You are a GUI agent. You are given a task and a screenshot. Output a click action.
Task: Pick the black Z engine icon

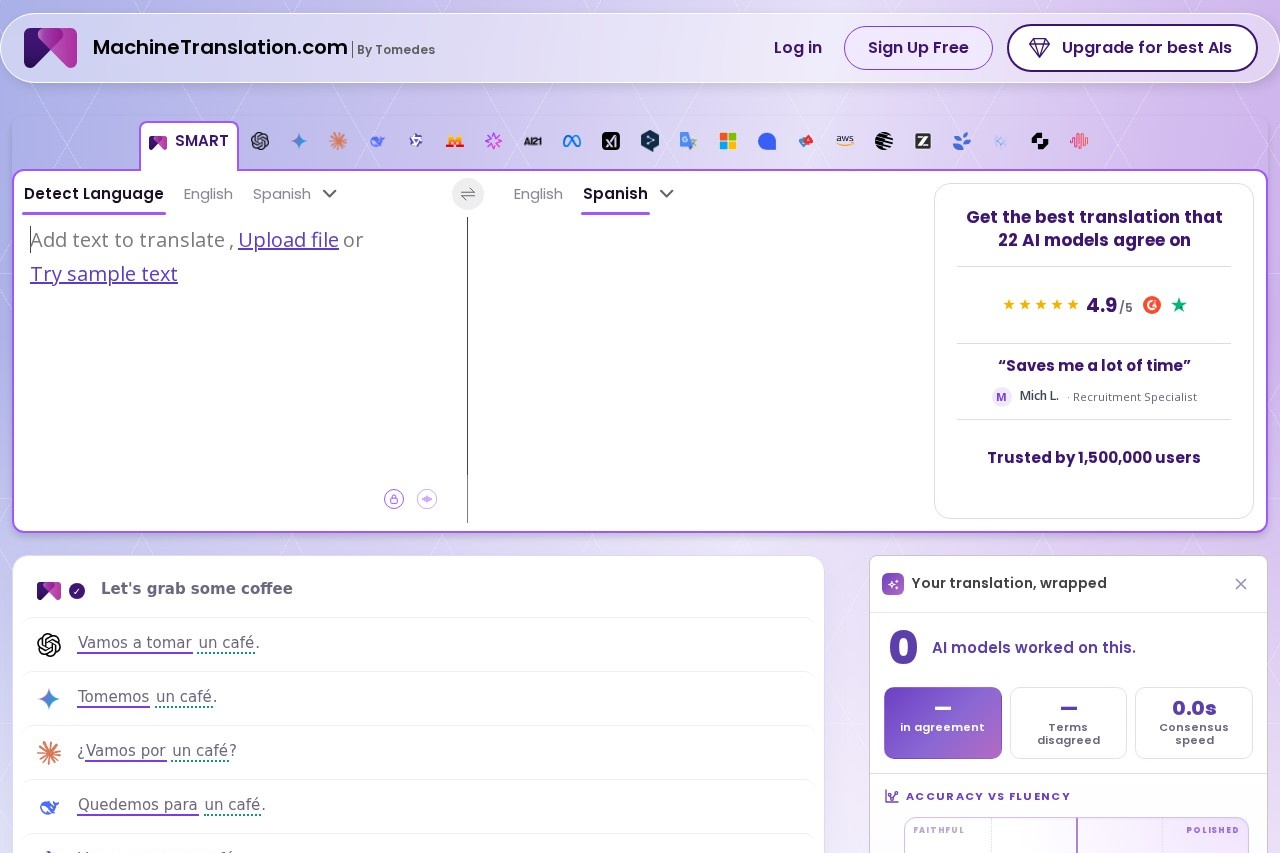(923, 141)
